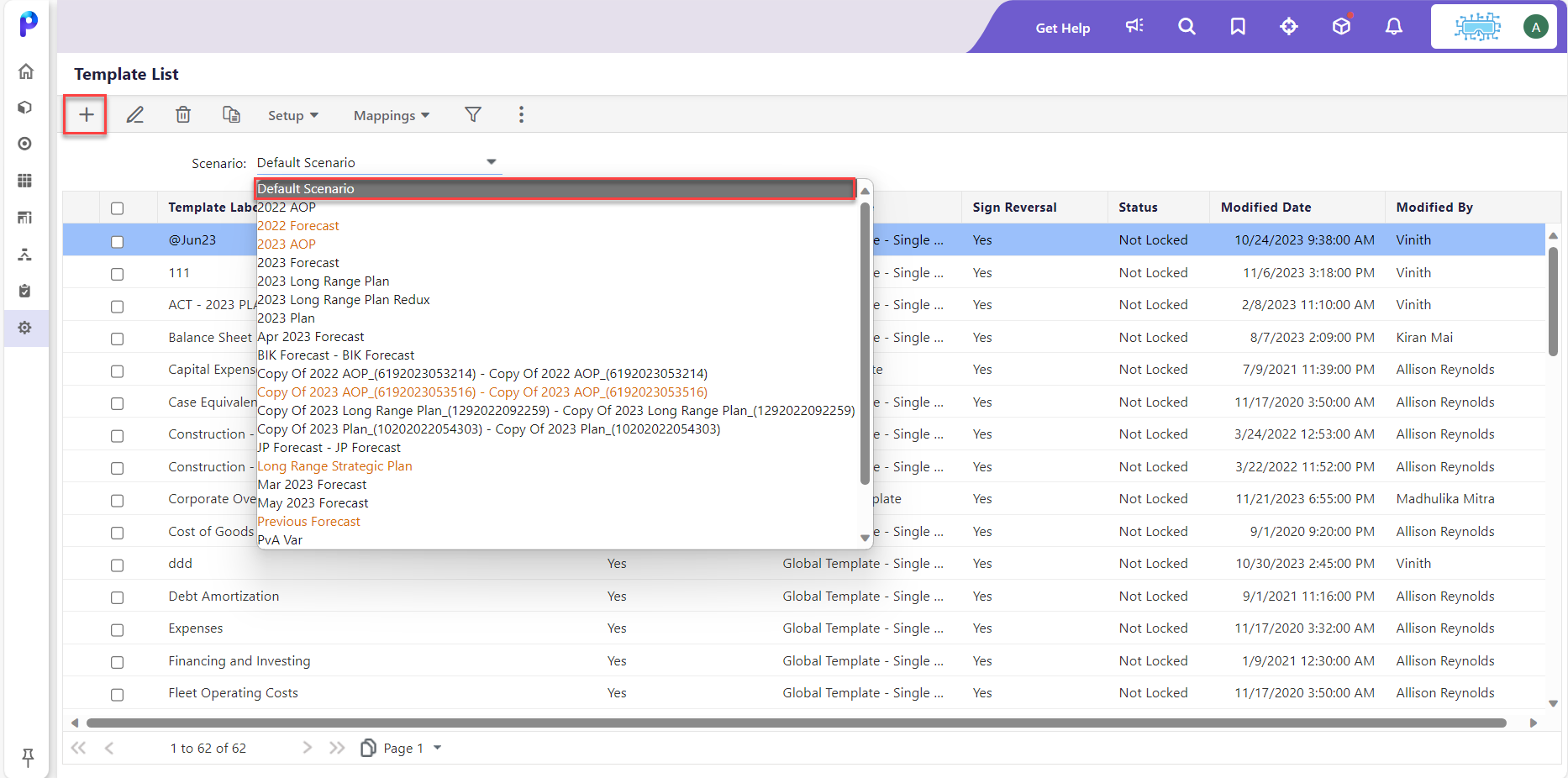Open the Scenario combo box
The image size is (1568, 778).
click(378, 162)
